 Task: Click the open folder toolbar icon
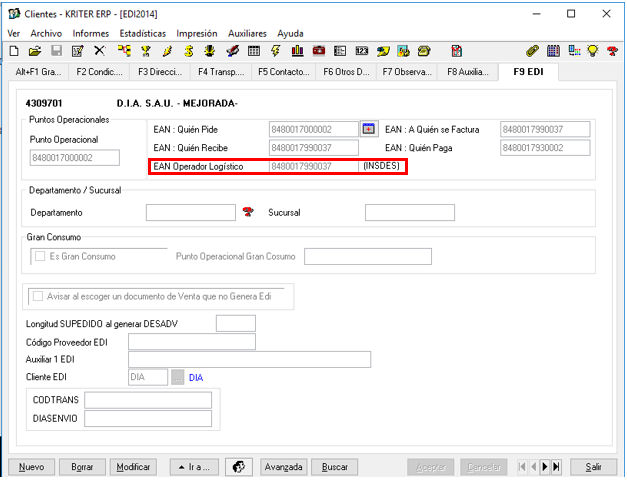point(35,51)
